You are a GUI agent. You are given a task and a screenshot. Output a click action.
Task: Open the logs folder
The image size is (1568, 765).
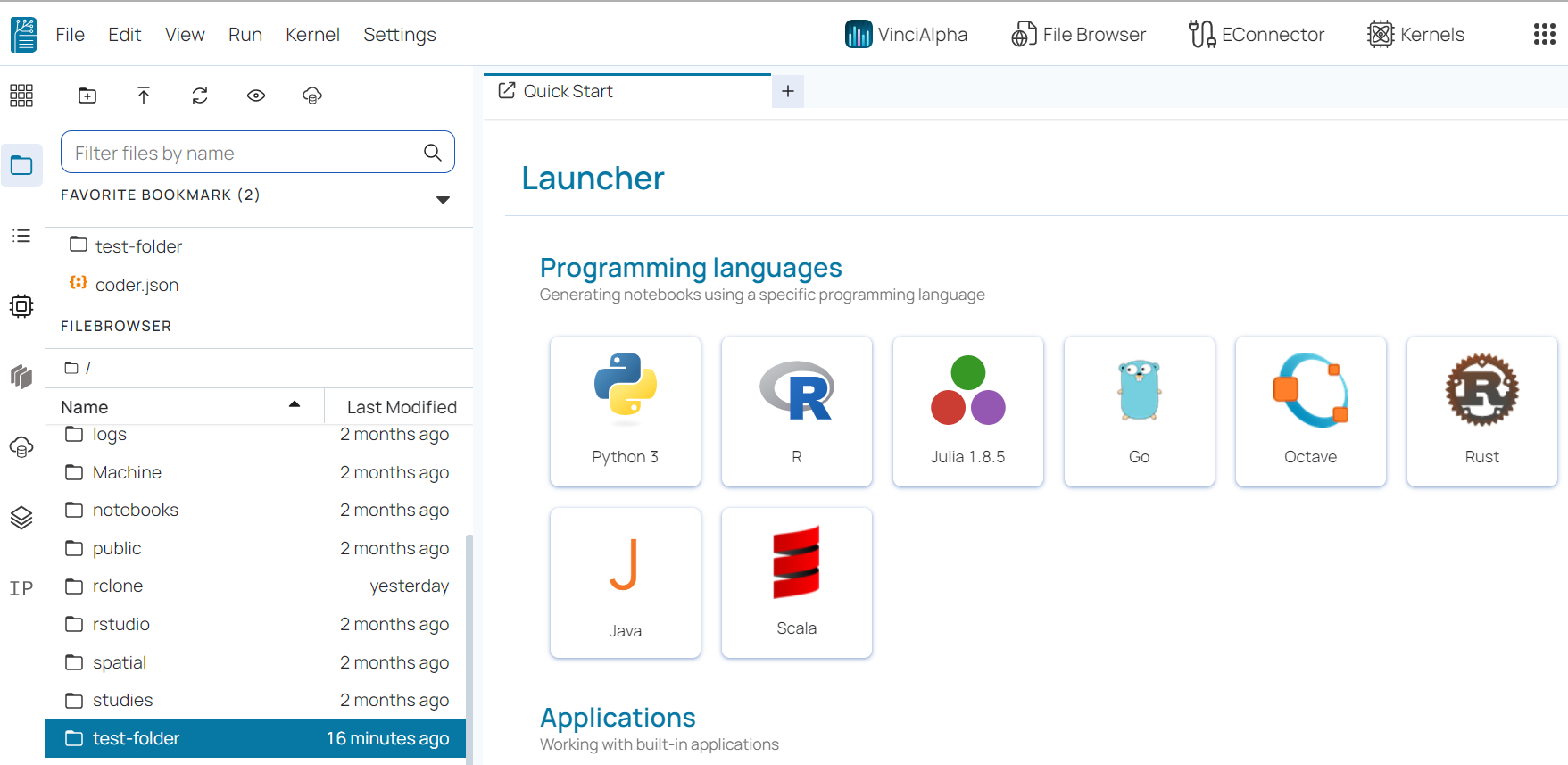(255, 435)
